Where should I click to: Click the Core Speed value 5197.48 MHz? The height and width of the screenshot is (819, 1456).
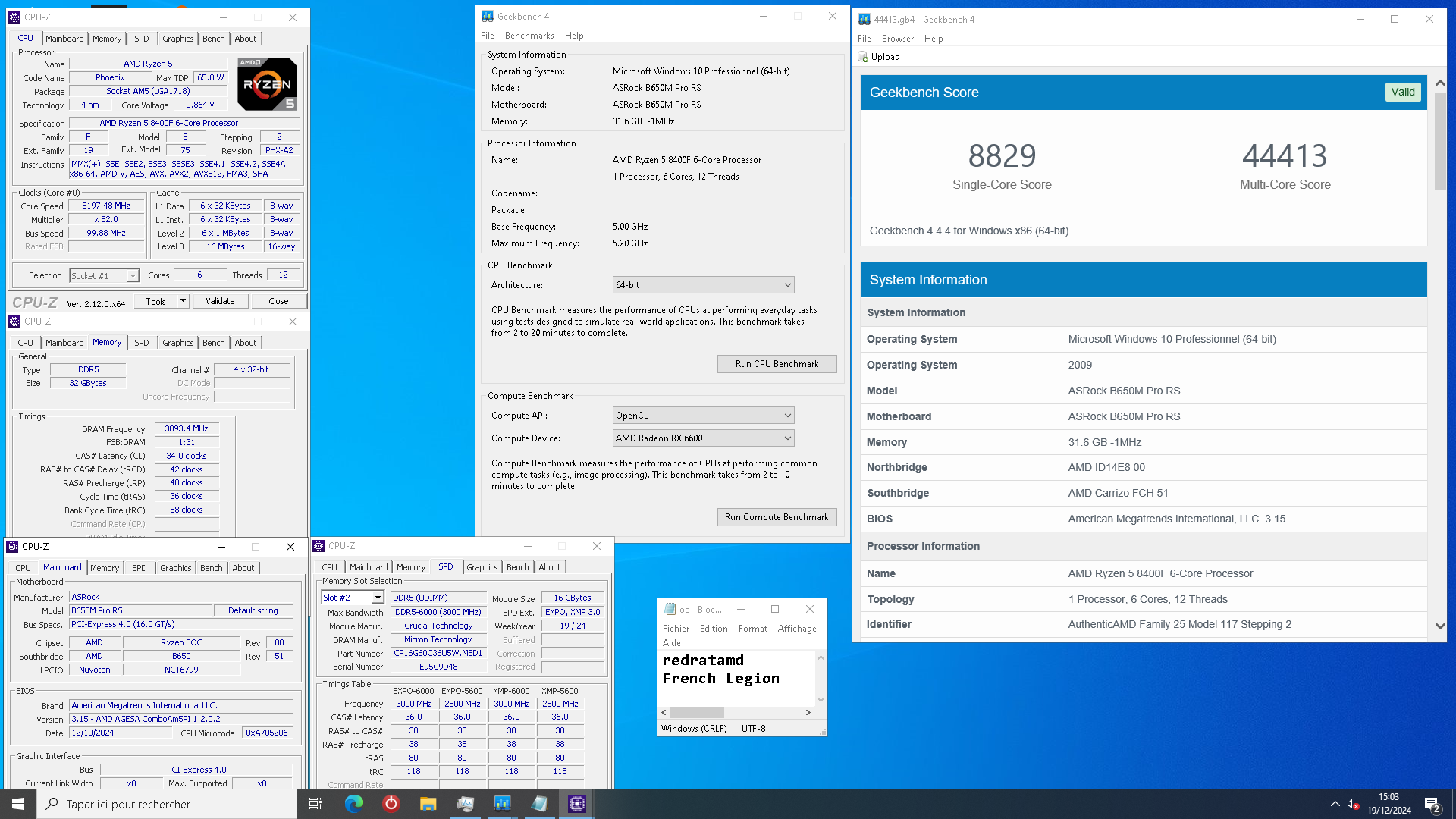[106, 206]
